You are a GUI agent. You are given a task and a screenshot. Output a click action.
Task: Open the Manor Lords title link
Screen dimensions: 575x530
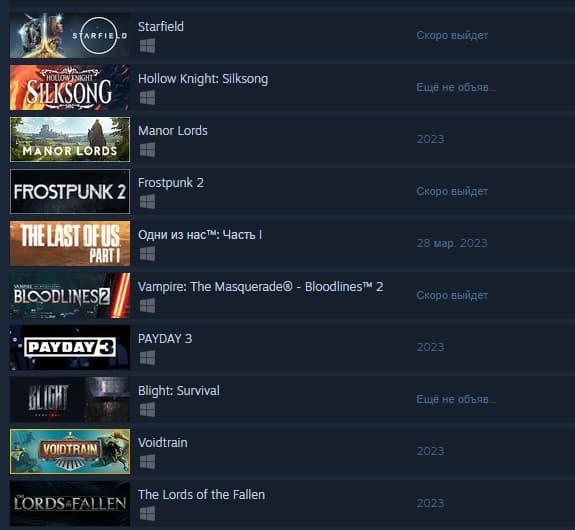173,131
